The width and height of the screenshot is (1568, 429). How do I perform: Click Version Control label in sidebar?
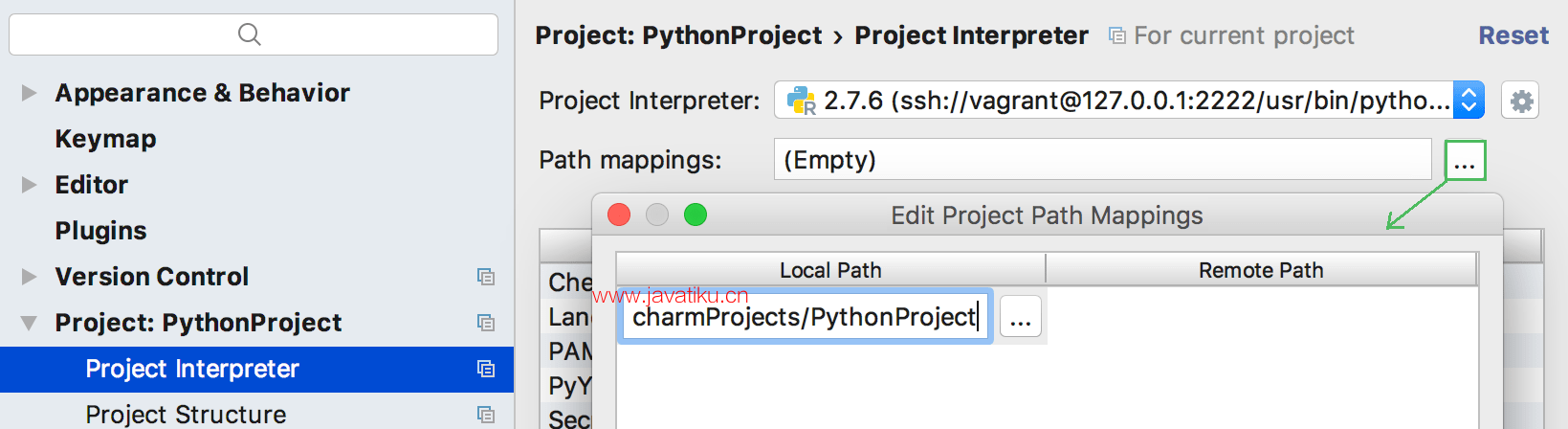(151, 277)
